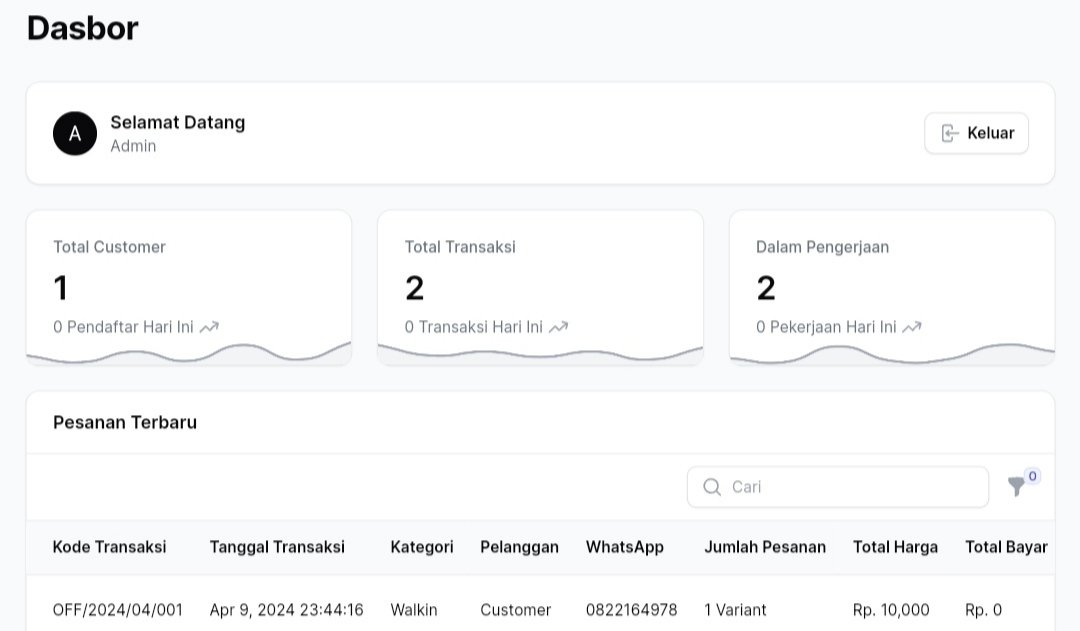1080x631 pixels.
Task: Click the Pelanggan column header
Action: 519,547
